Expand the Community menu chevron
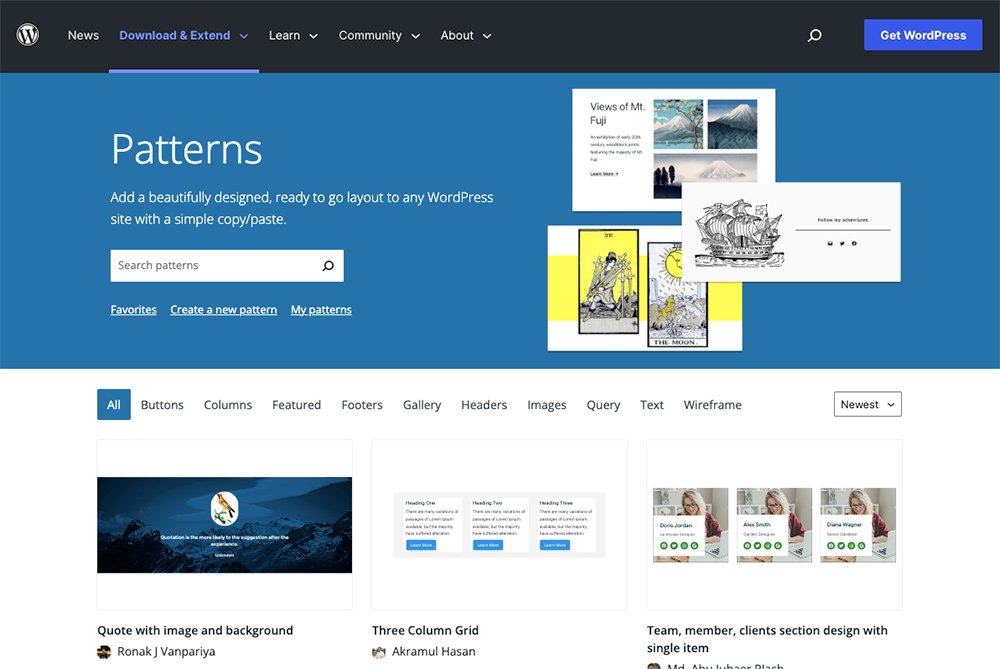The image size is (1000, 669). pos(415,36)
